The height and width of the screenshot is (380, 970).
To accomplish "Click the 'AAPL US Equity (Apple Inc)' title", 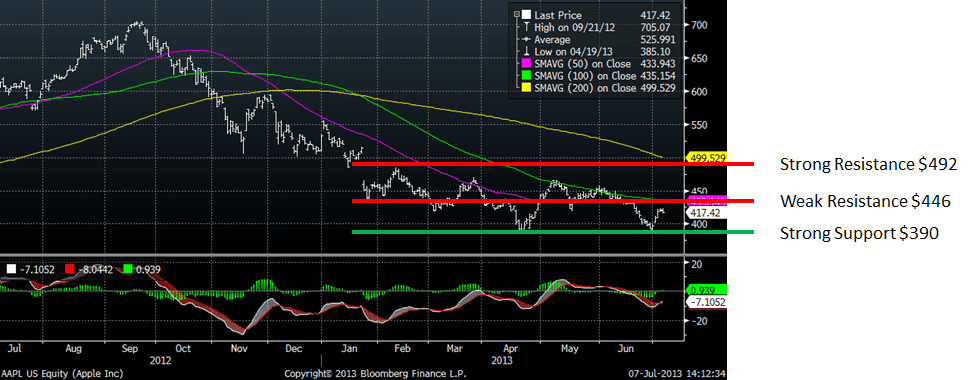I will click(62, 373).
